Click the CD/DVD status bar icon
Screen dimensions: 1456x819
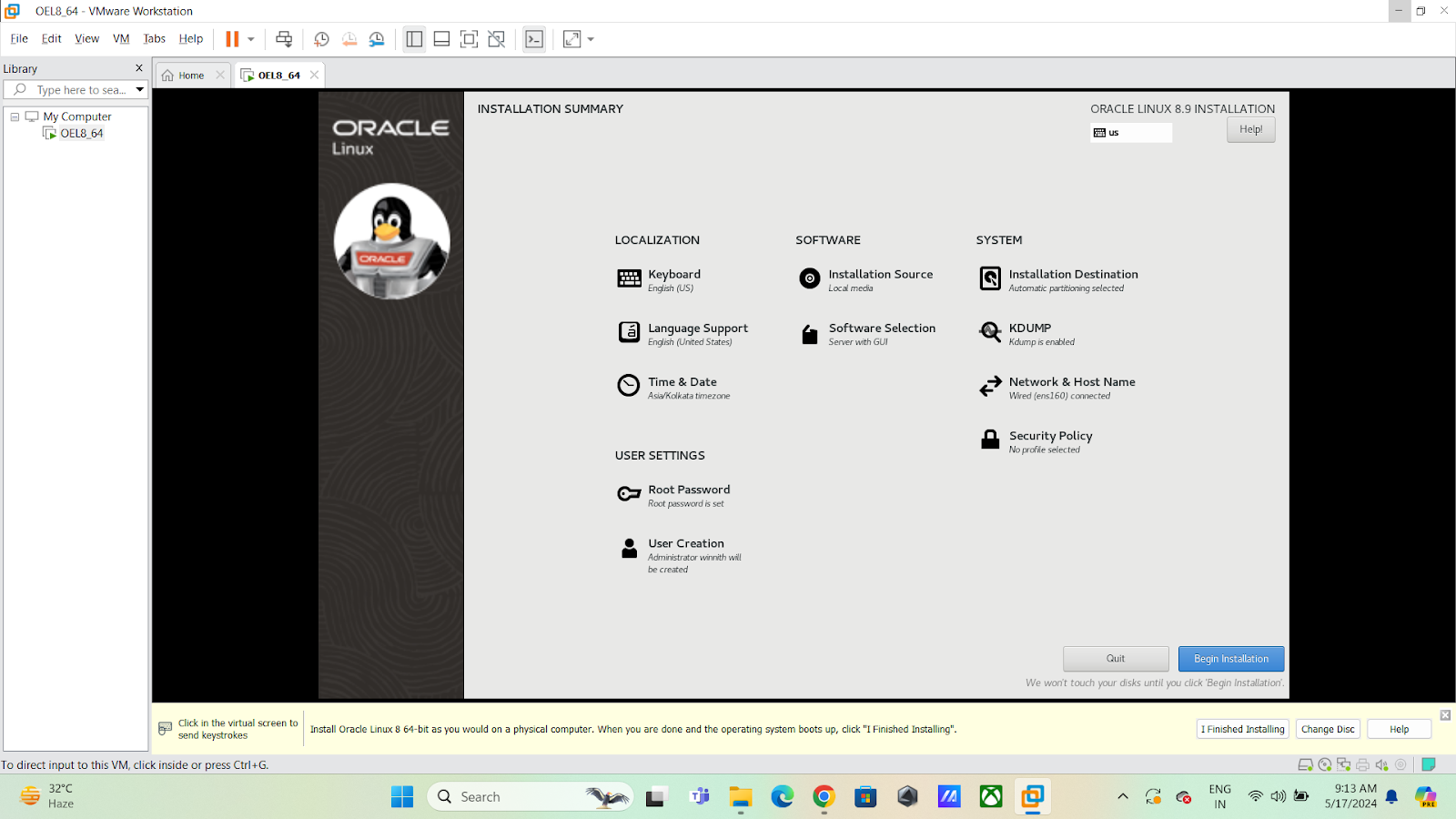1325,765
